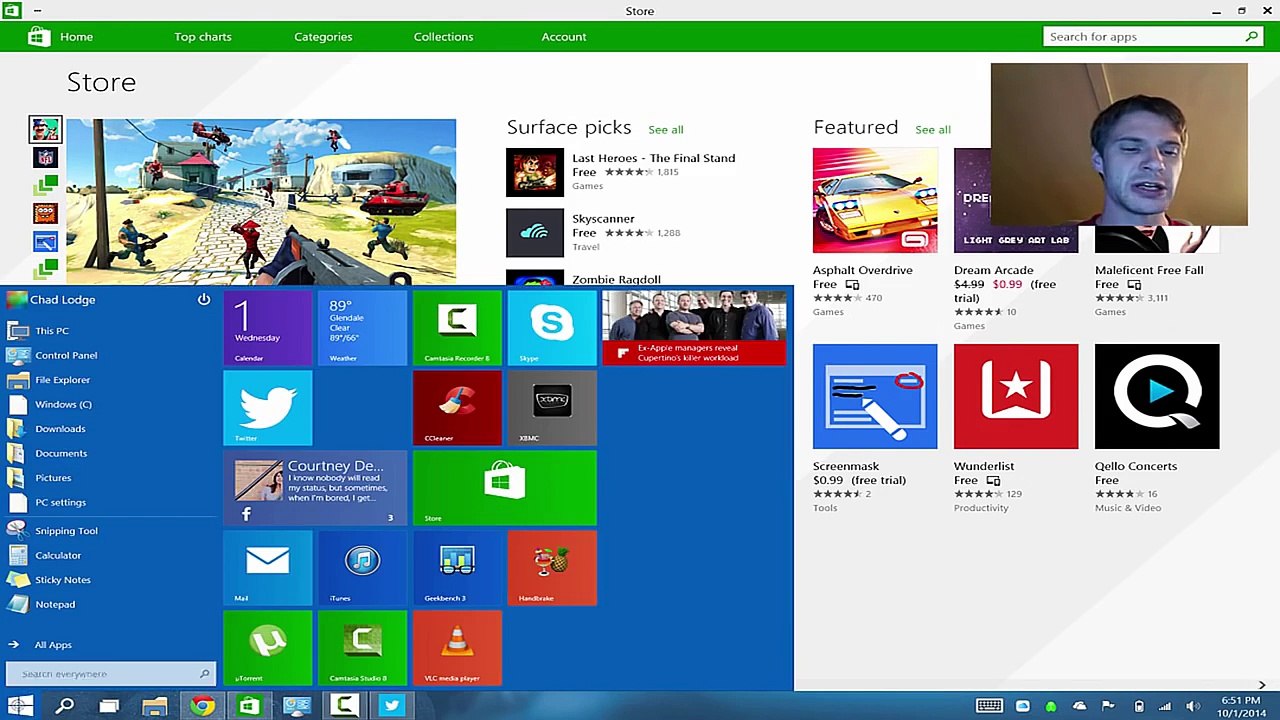See all Featured apps
This screenshot has height=720, width=1280.
tap(932, 129)
